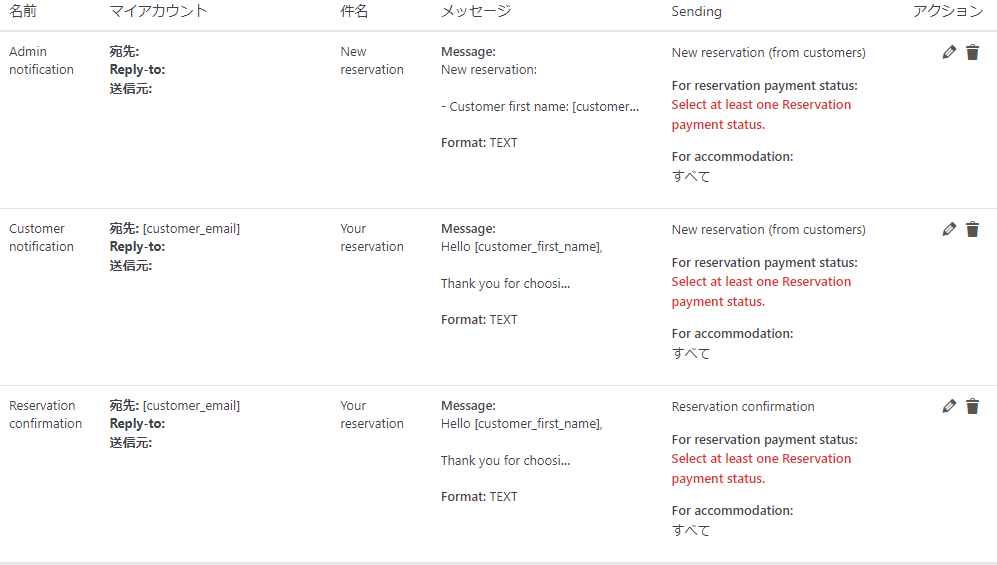This screenshot has width=997, height=565.
Task: Select the 件名 column header
Action: pyautogui.click(x=354, y=12)
